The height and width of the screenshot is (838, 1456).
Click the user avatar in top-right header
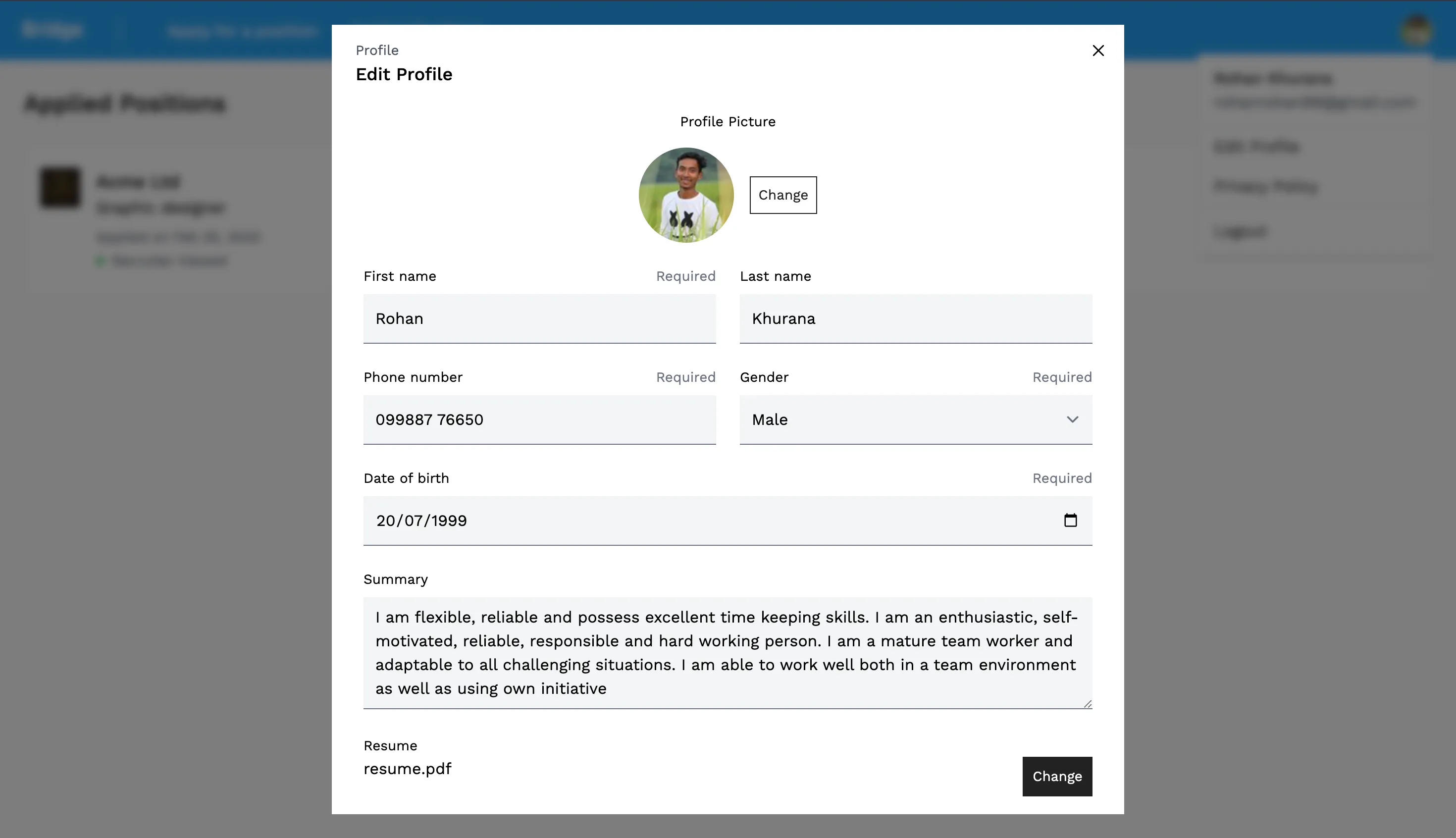pos(1416,30)
